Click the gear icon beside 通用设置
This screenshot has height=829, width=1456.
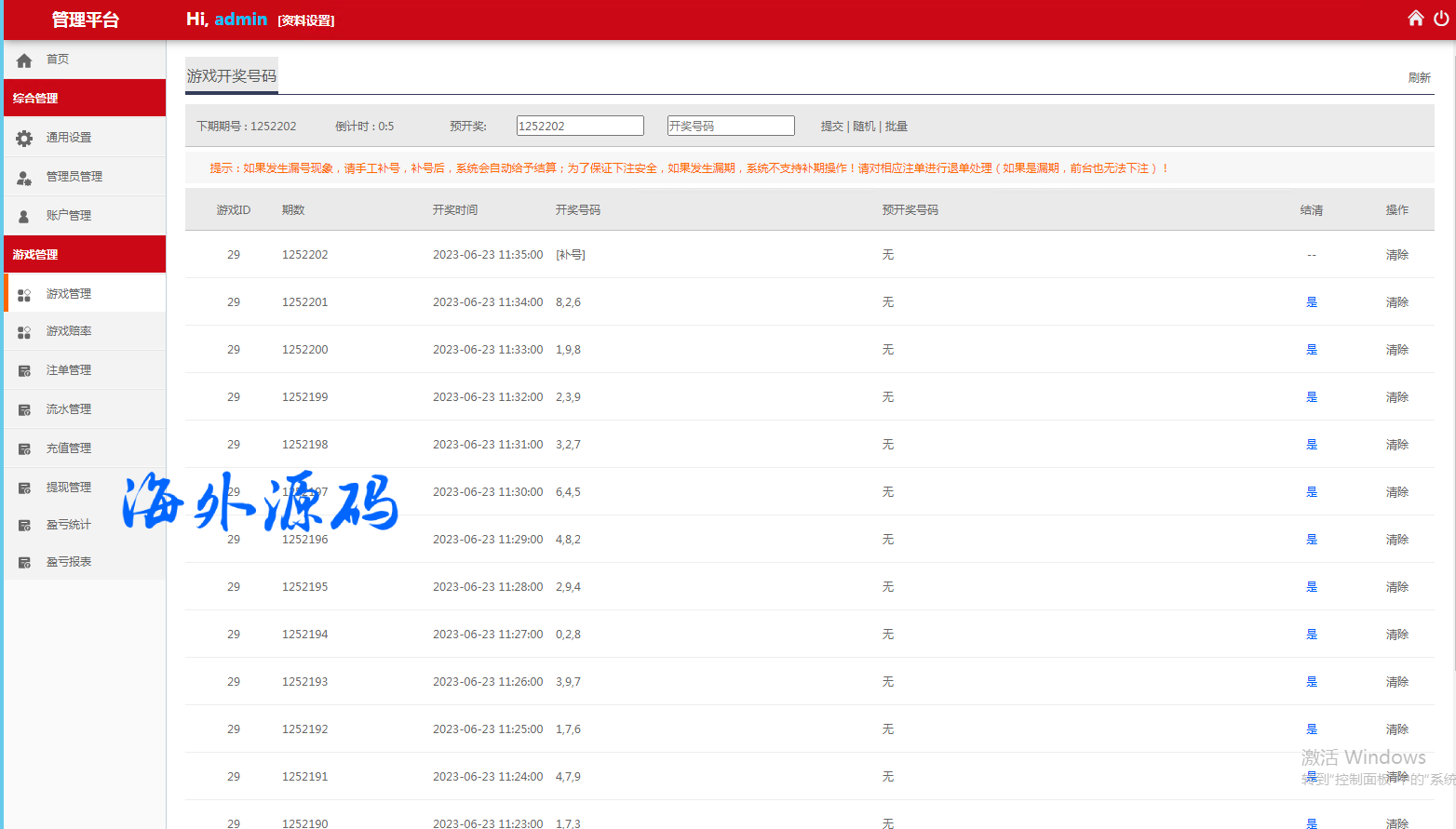[24, 139]
